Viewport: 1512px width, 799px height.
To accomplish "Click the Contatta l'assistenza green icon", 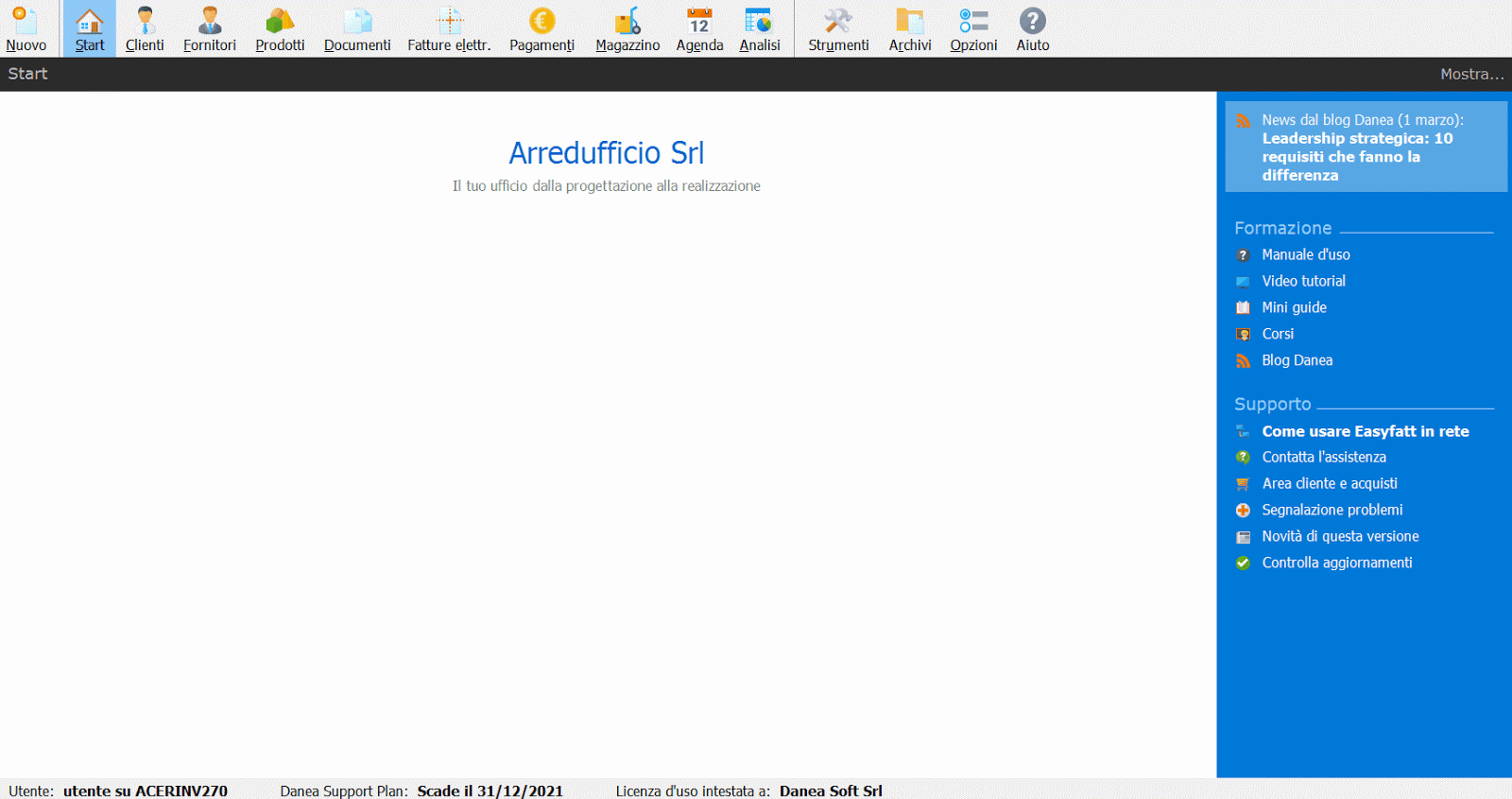I will coord(1244,458).
